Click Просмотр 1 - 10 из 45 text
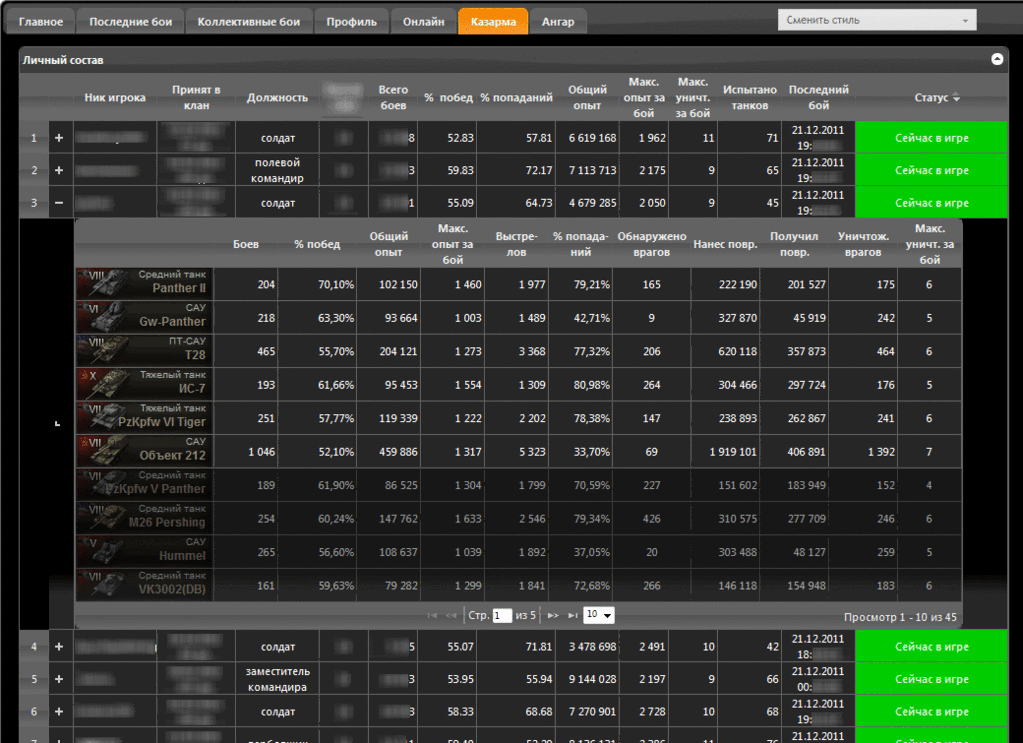 [900, 616]
